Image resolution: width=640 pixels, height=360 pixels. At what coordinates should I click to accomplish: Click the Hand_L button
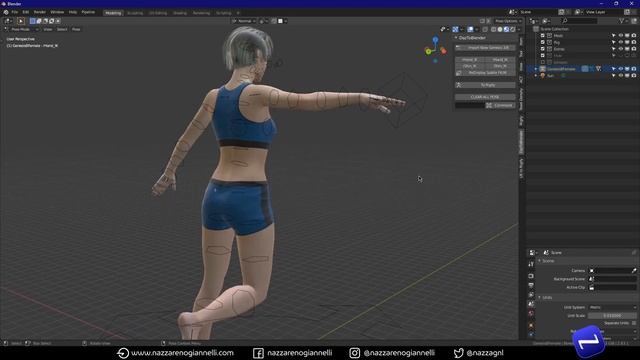coord(500,60)
